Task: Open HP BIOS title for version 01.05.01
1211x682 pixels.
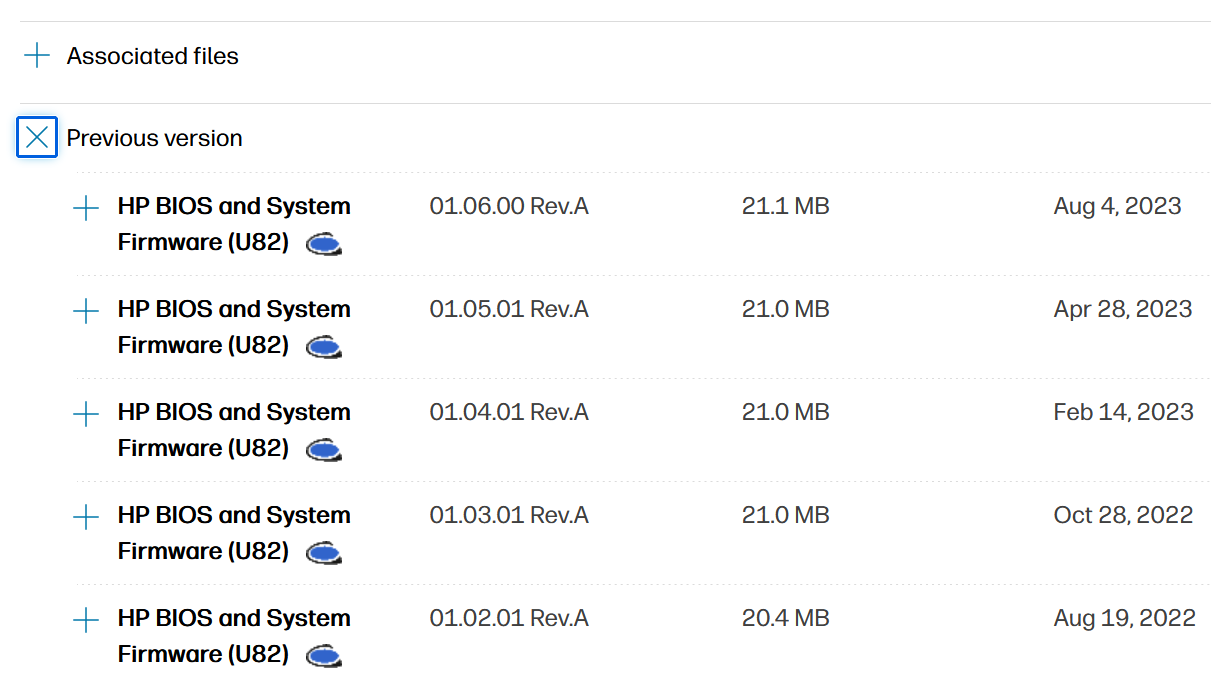Action: pos(234,310)
